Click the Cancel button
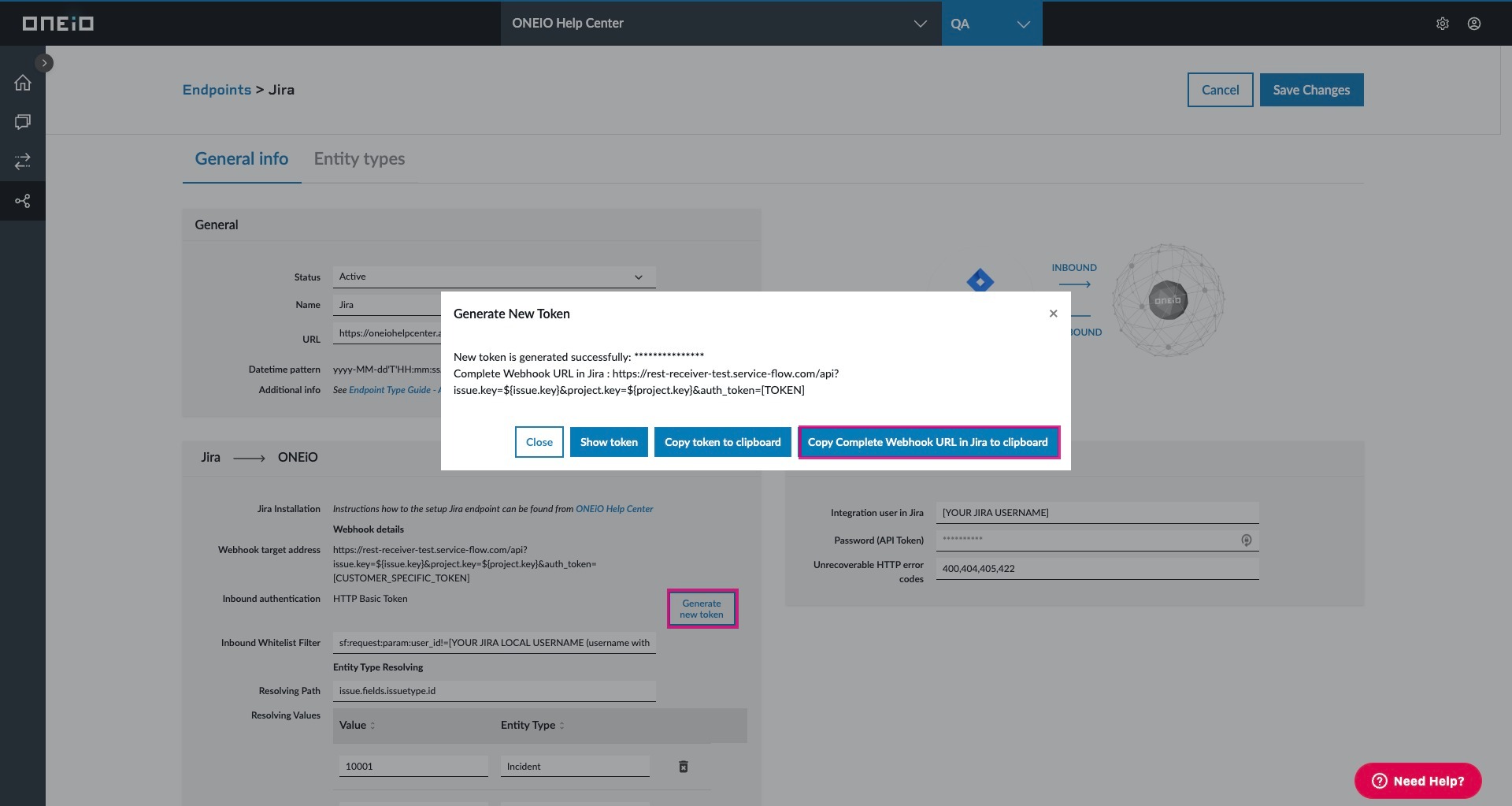 coord(1220,90)
